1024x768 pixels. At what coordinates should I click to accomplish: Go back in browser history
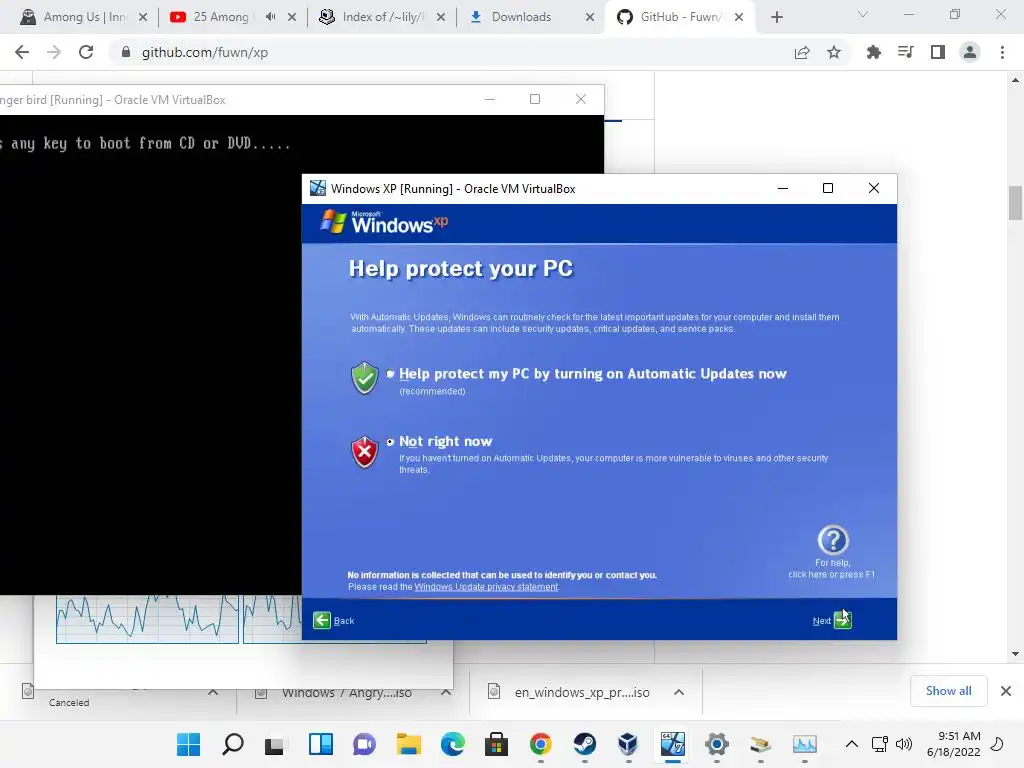tap(22, 52)
